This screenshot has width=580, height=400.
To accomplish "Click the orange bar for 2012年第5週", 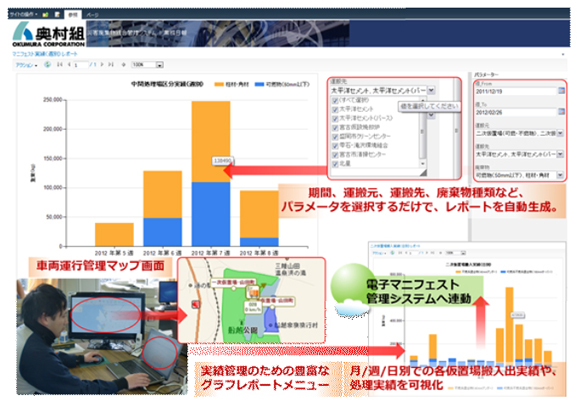I will [x=114, y=235].
